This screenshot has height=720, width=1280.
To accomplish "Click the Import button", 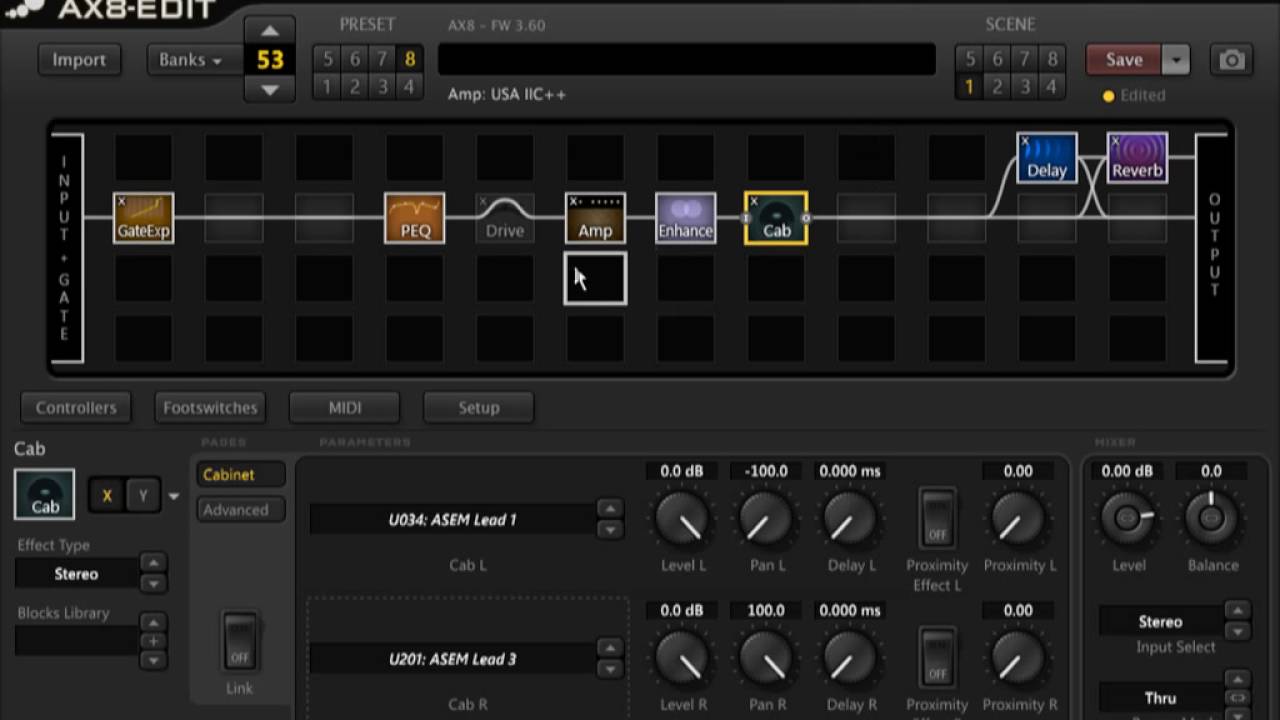I will [79, 60].
